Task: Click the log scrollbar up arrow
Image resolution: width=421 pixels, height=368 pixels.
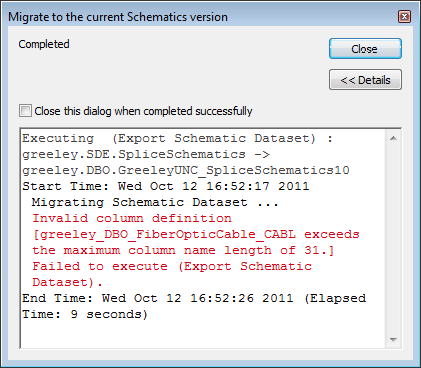Action: [x=393, y=138]
